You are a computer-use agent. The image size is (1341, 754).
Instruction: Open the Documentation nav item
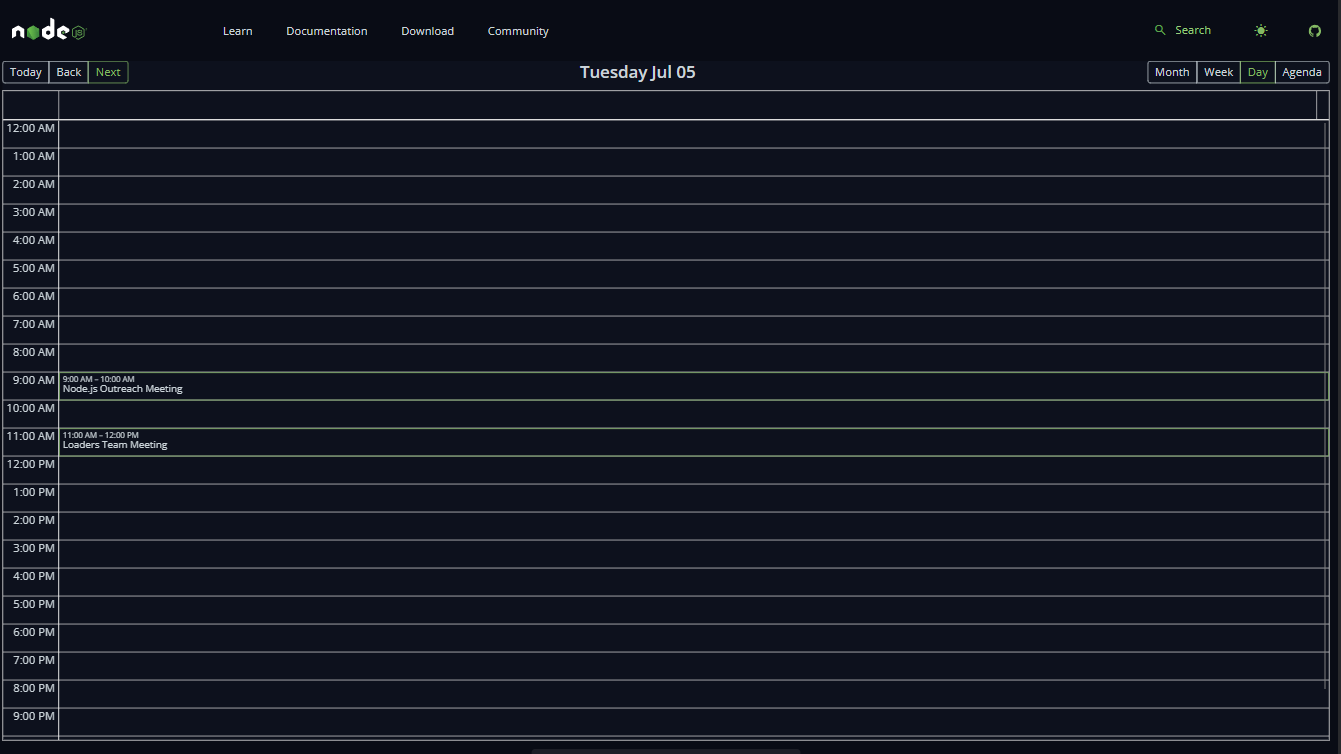tap(327, 31)
